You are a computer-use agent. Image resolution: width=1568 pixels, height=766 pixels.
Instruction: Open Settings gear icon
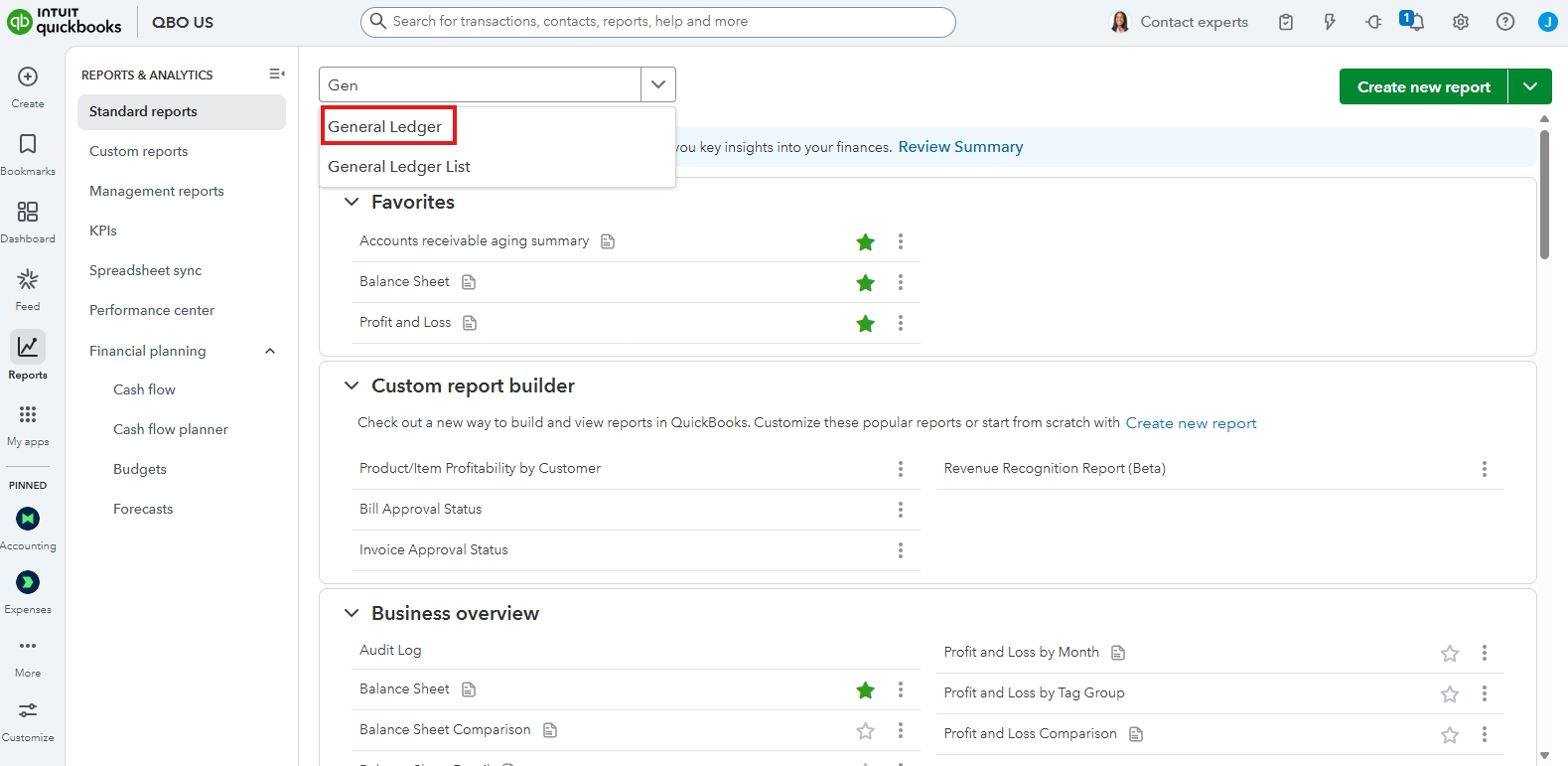(x=1461, y=22)
